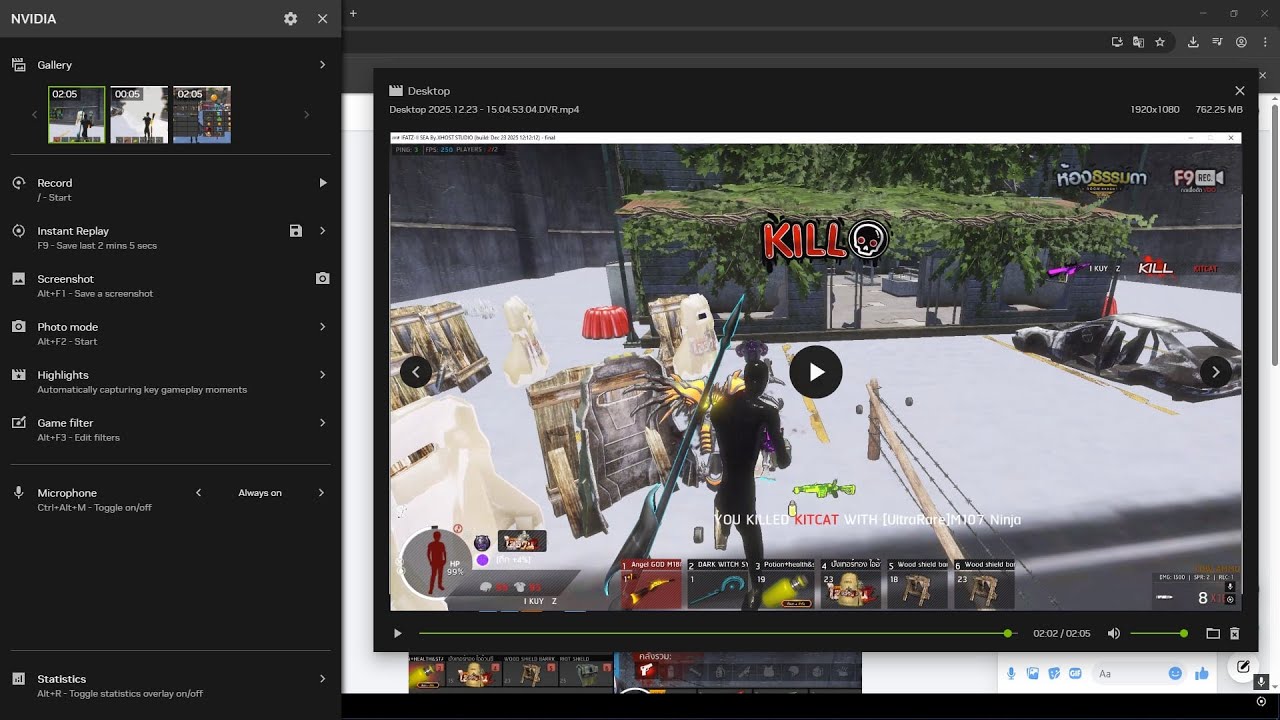Viewport: 1280px width, 720px height.
Task: Open browser translate page icon
Action: tap(1138, 42)
